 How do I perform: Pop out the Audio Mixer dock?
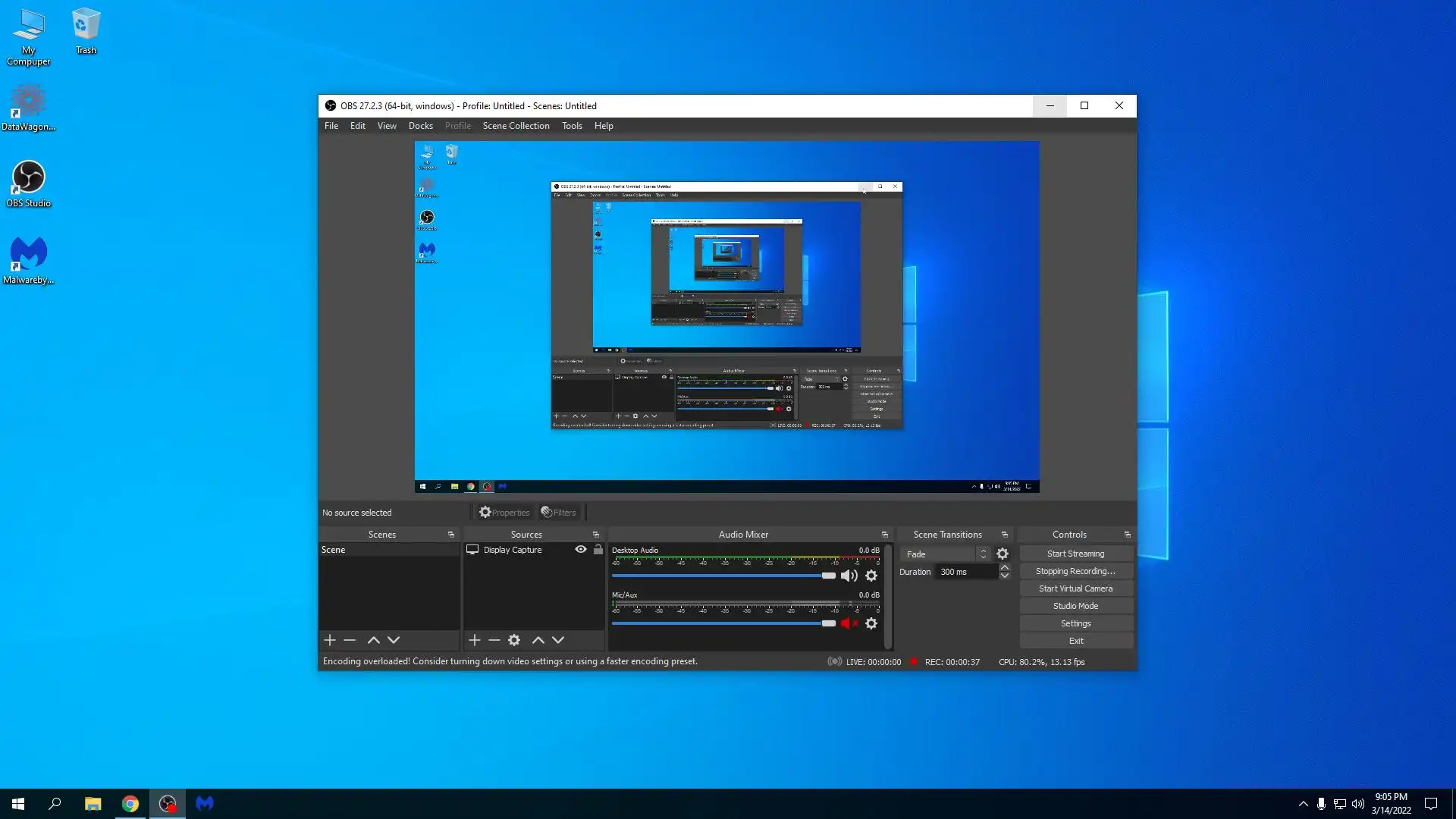click(884, 535)
